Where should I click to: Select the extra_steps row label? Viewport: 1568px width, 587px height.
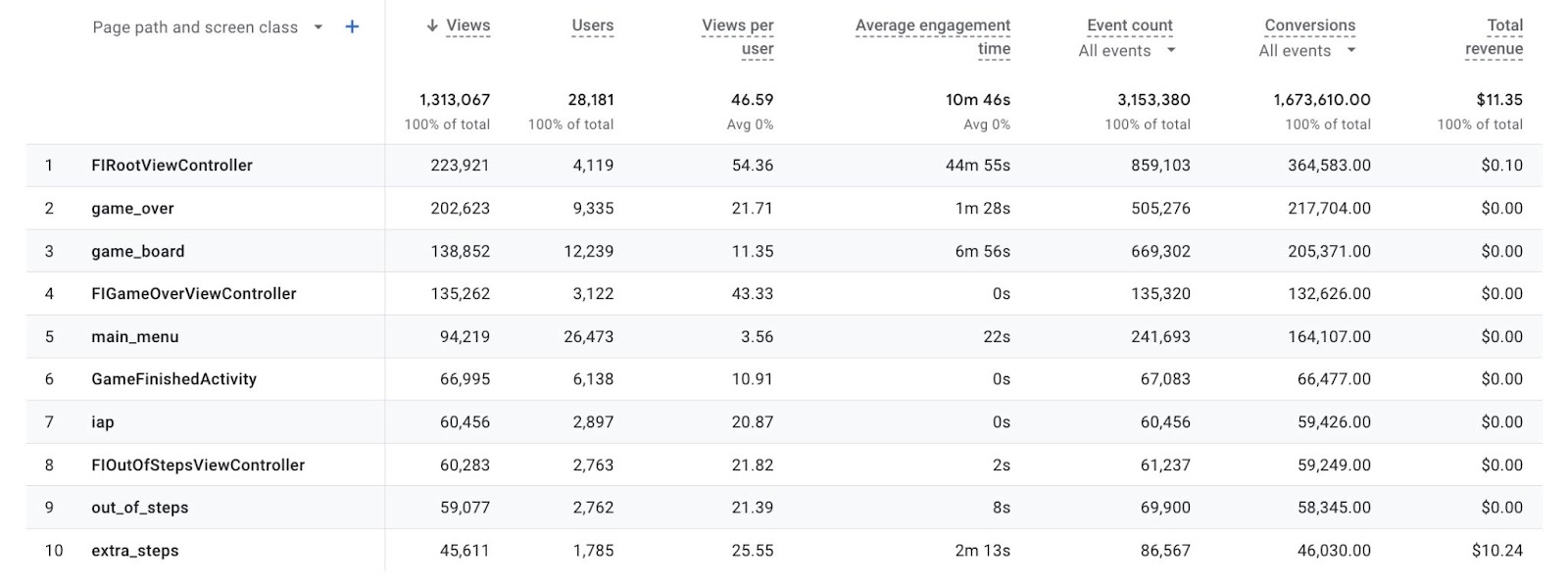click(x=133, y=550)
